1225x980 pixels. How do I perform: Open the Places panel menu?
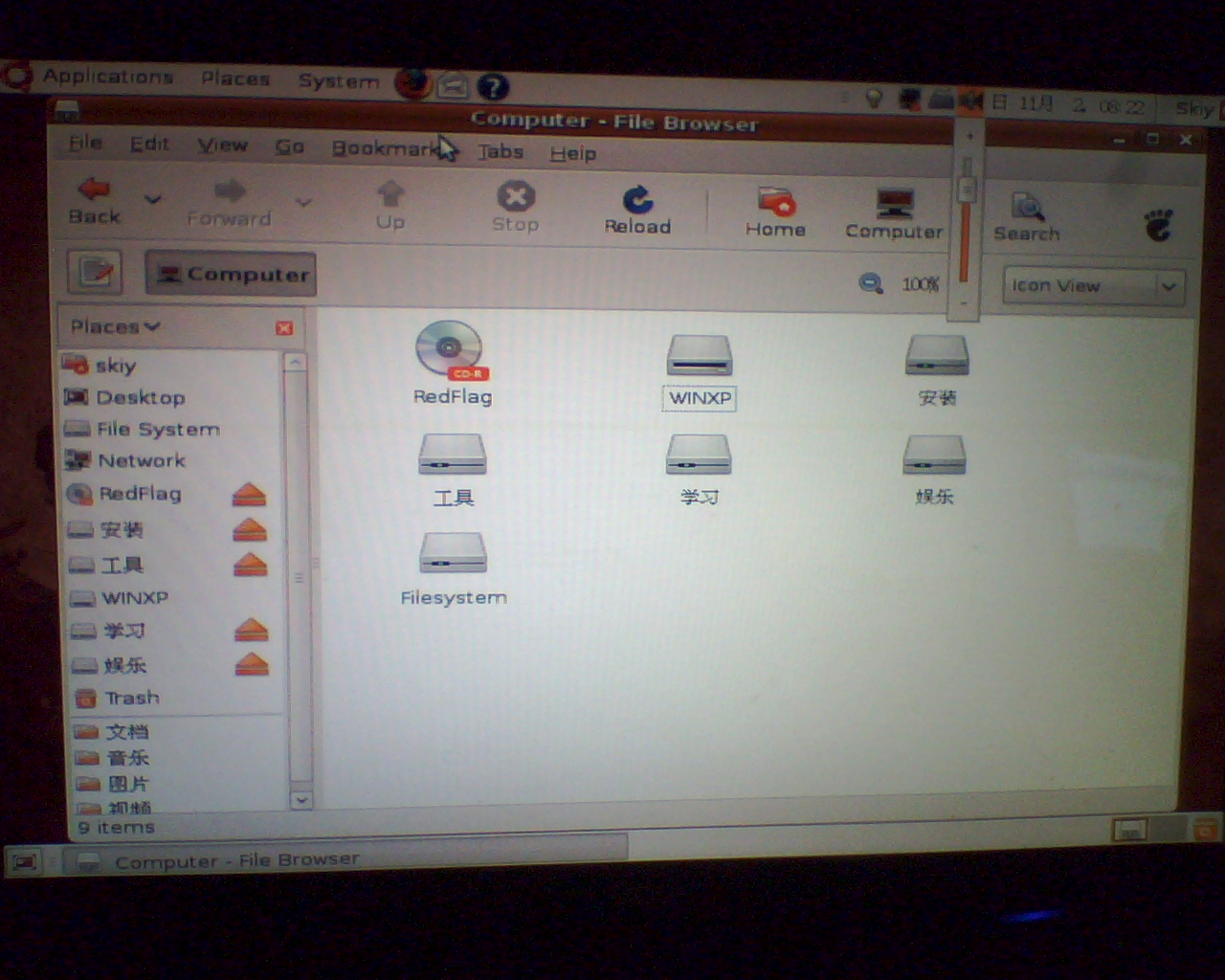click(x=235, y=78)
